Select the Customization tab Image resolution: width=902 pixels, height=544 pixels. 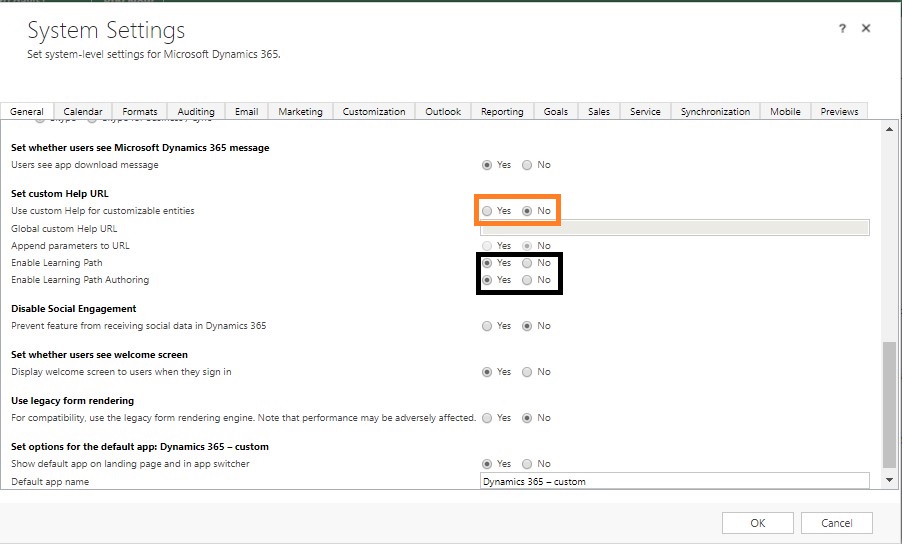click(374, 111)
